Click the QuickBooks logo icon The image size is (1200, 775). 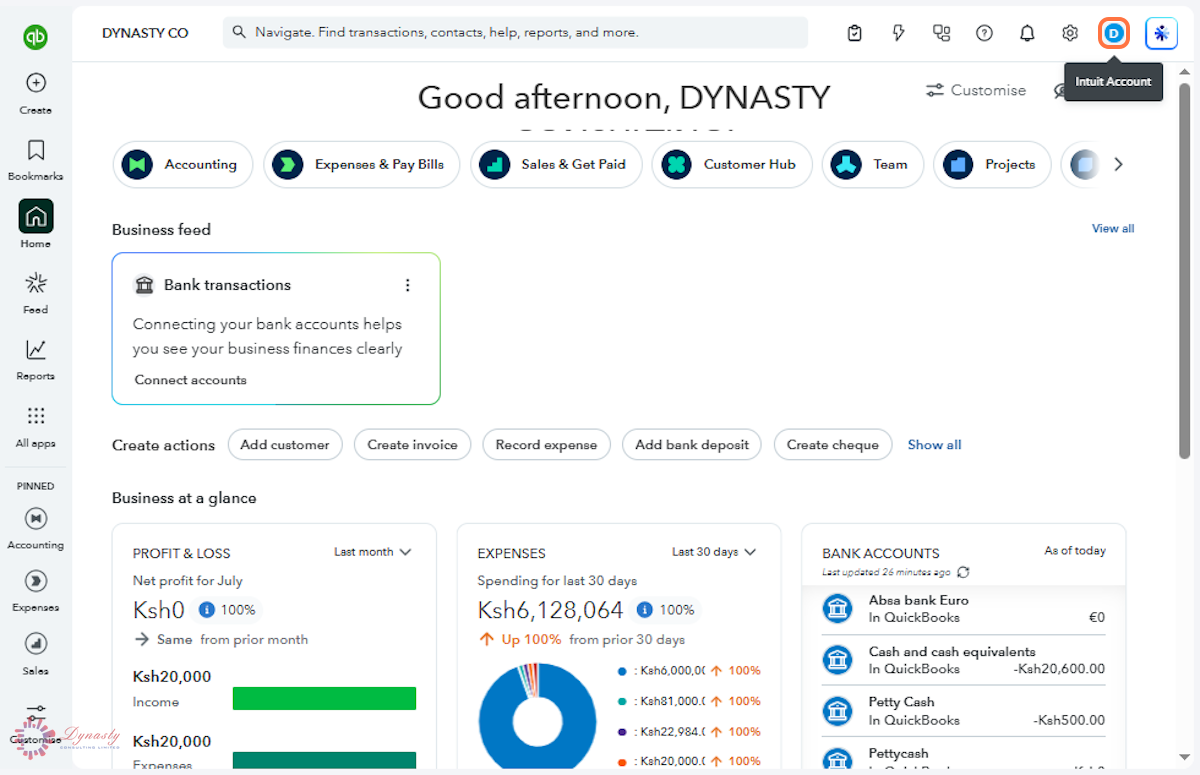click(36, 37)
